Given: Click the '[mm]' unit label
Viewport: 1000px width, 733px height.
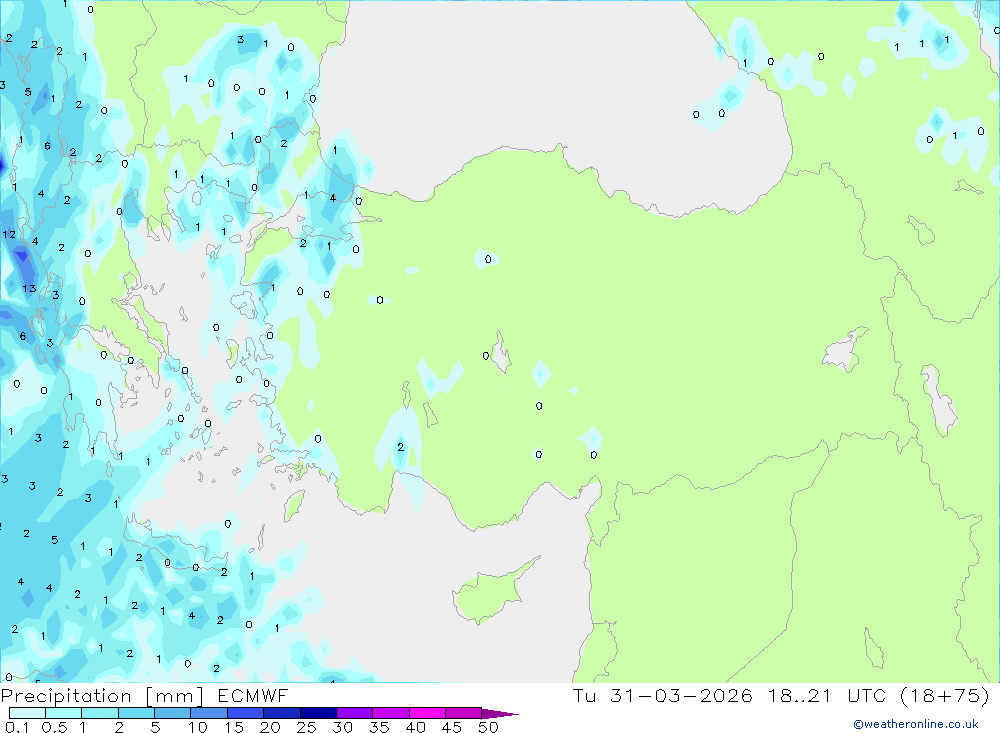Looking at the screenshot, I should coord(175,695).
